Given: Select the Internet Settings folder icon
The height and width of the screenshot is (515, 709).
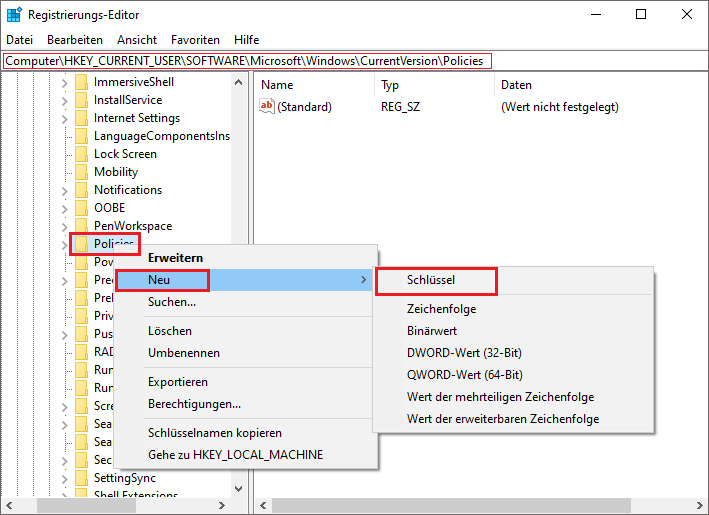Looking at the screenshot, I should click(x=81, y=118).
